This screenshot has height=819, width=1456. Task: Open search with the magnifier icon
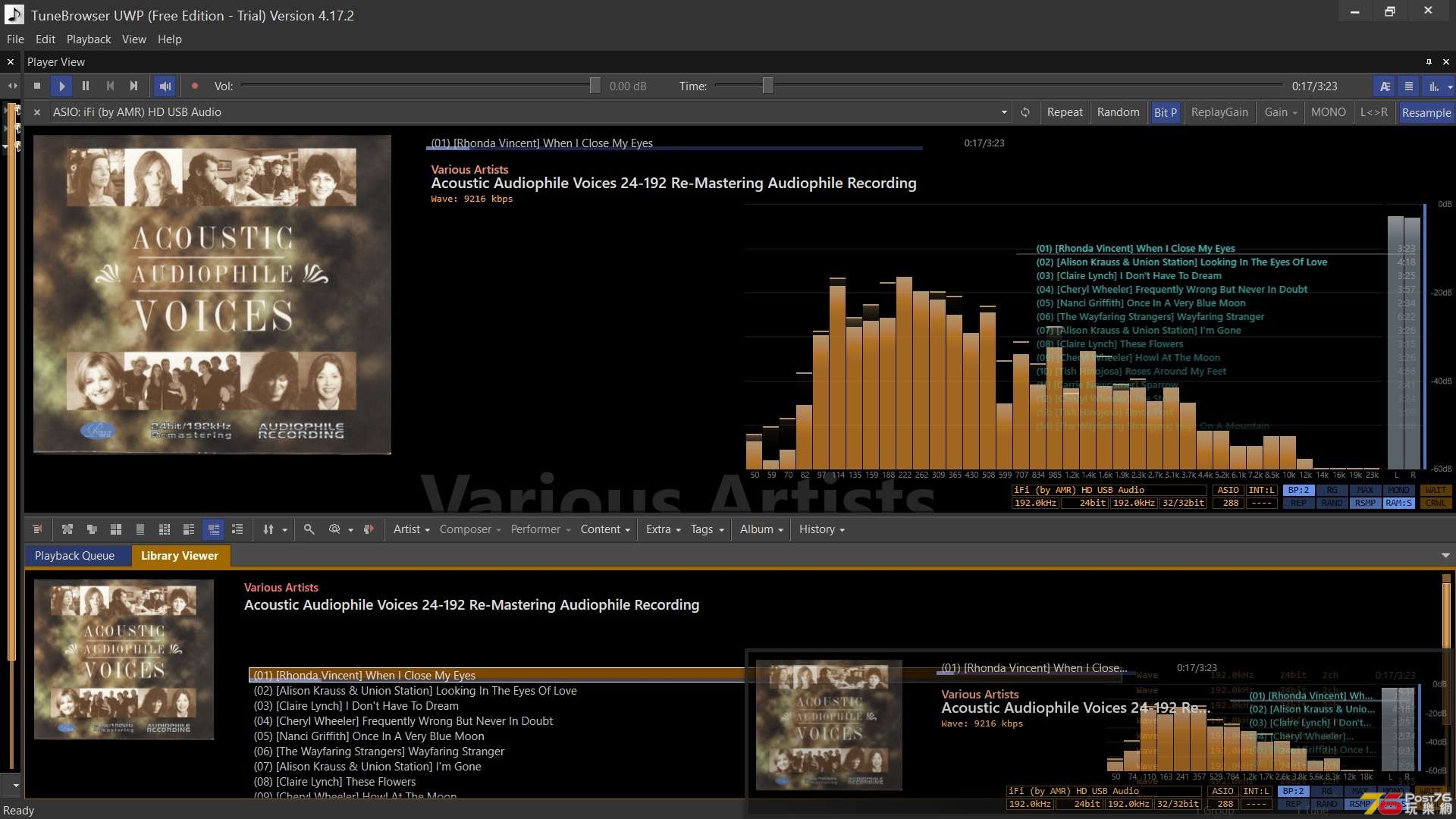pyautogui.click(x=309, y=529)
